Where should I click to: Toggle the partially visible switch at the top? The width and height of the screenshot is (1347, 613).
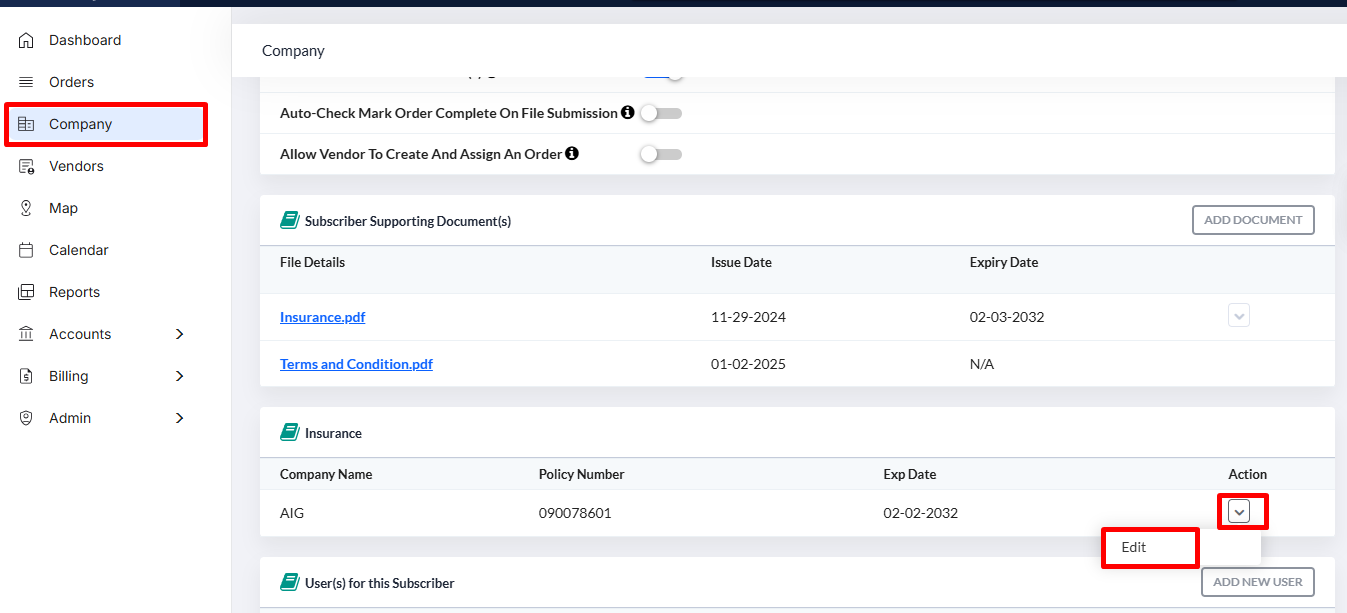pos(661,72)
